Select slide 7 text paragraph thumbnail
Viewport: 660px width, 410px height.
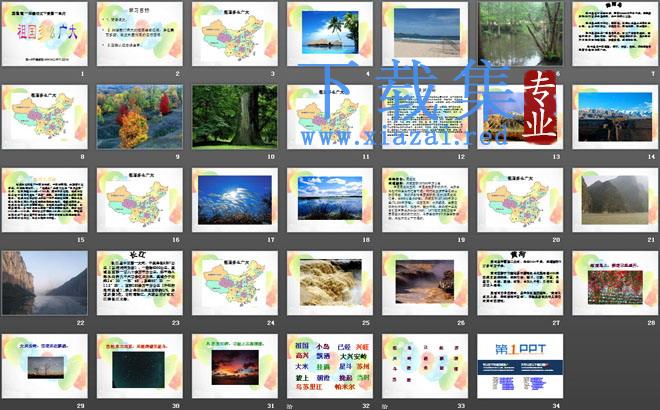(615, 34)
